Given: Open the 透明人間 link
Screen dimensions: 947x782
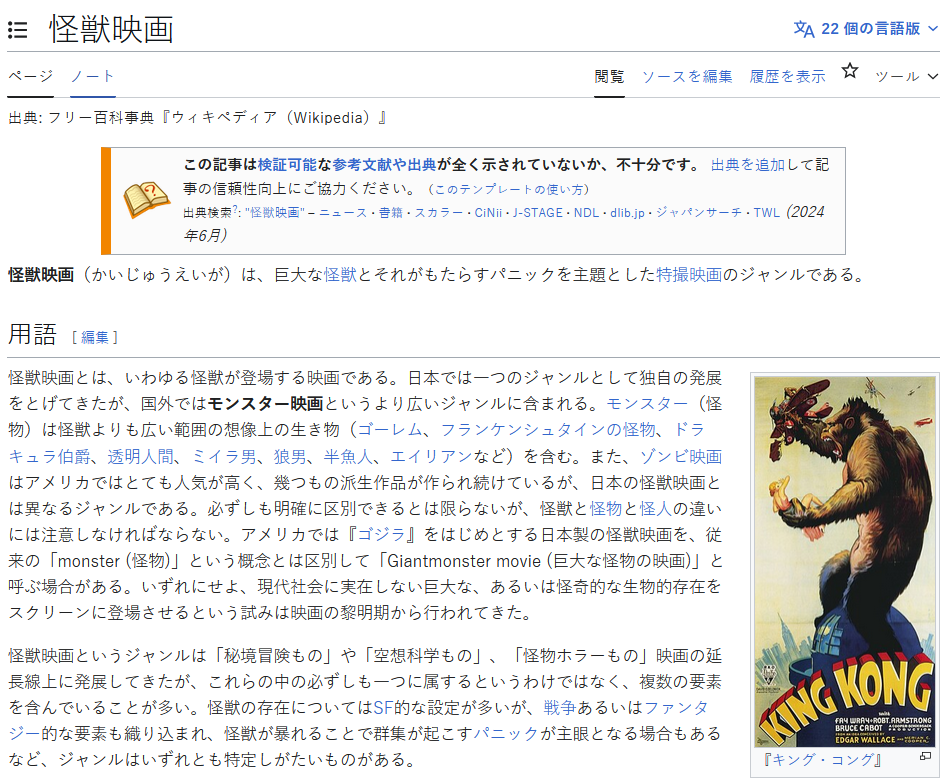Looking at the screenshot, I should [x=140, y=457].
